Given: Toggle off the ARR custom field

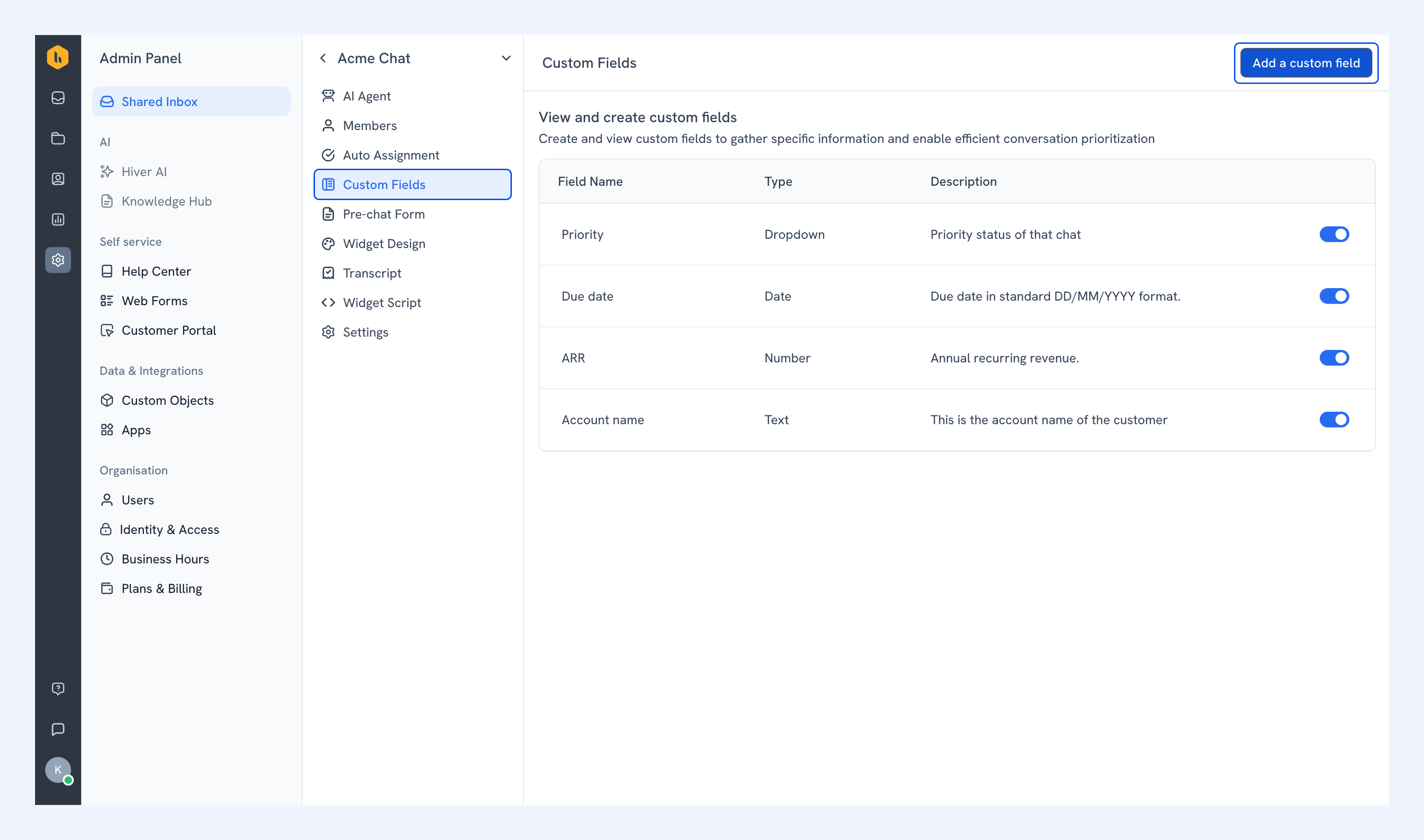Looking at the screenshot, I should pyautogui.click(x=1334, y=358).
